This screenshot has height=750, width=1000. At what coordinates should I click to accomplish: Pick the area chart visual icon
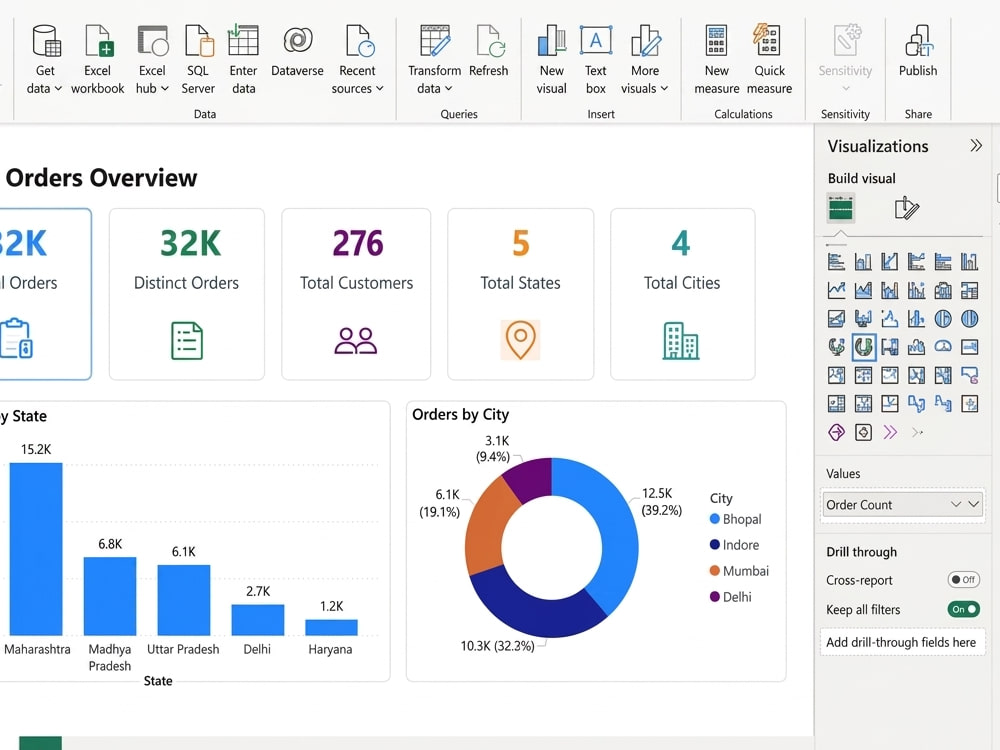pyautogui.click(x=863, y=290)
